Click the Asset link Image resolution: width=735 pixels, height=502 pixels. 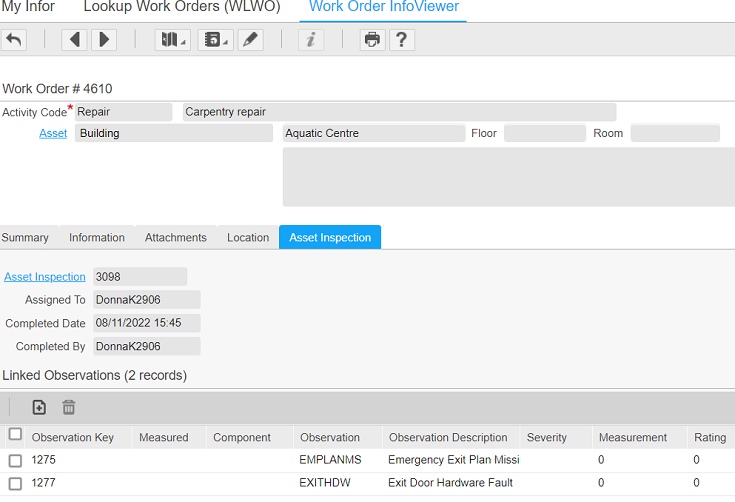[x=53, y=133]
